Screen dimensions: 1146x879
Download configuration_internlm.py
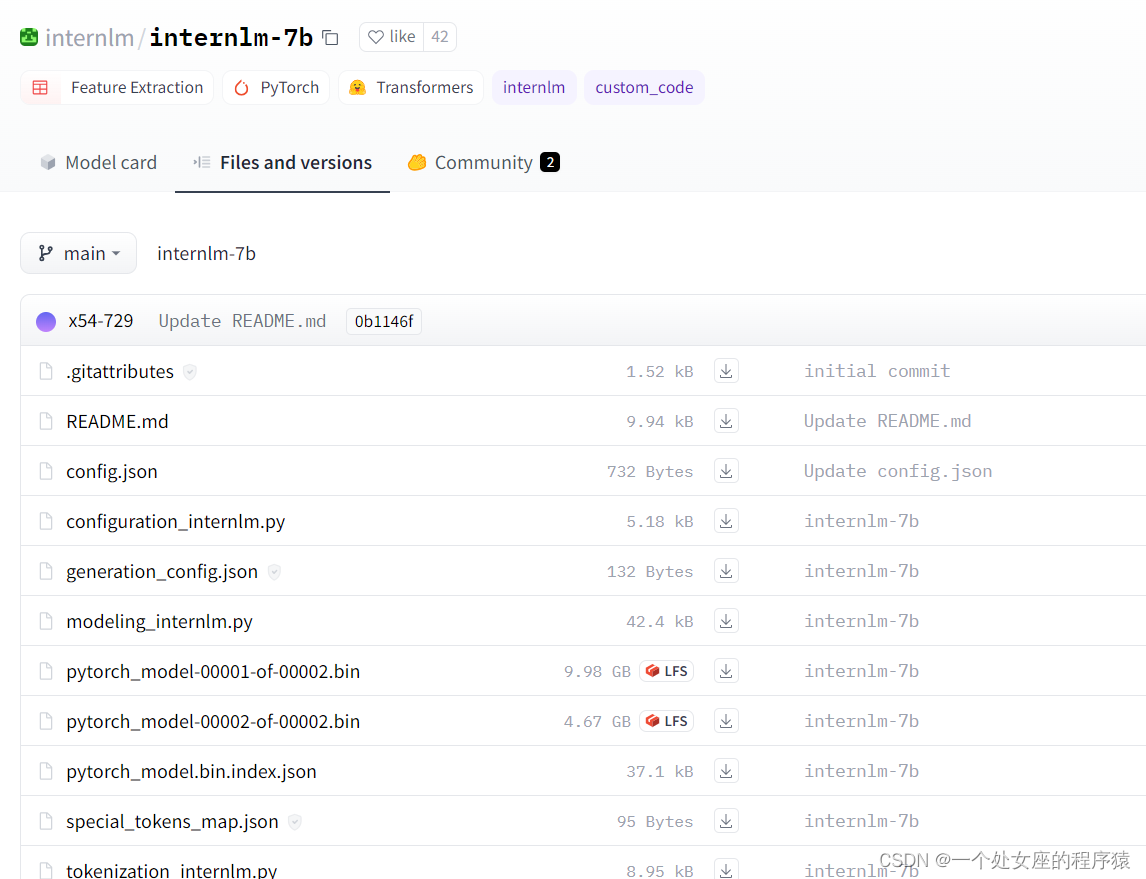pos(726,521)
